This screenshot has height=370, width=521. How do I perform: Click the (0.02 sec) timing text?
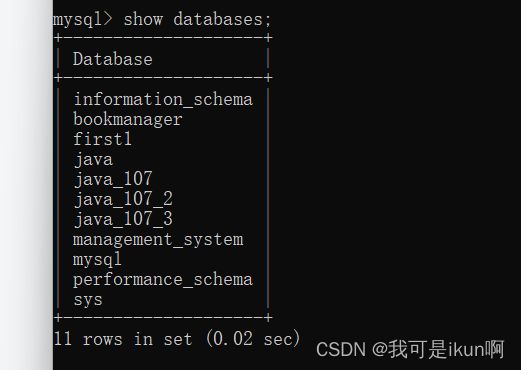[253, 339]
